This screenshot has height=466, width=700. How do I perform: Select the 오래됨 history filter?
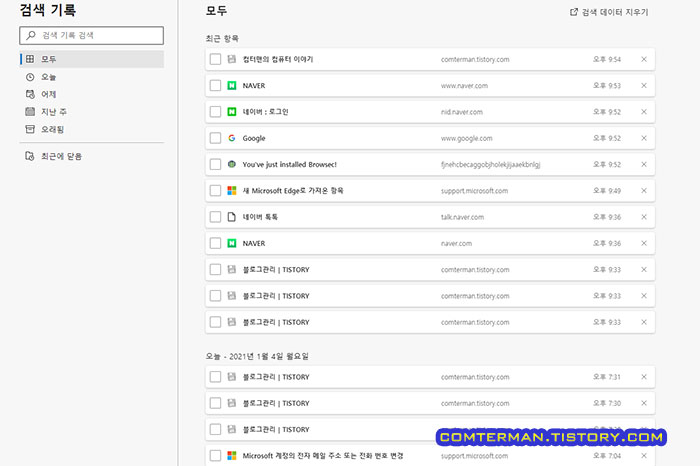coord(92,129)
